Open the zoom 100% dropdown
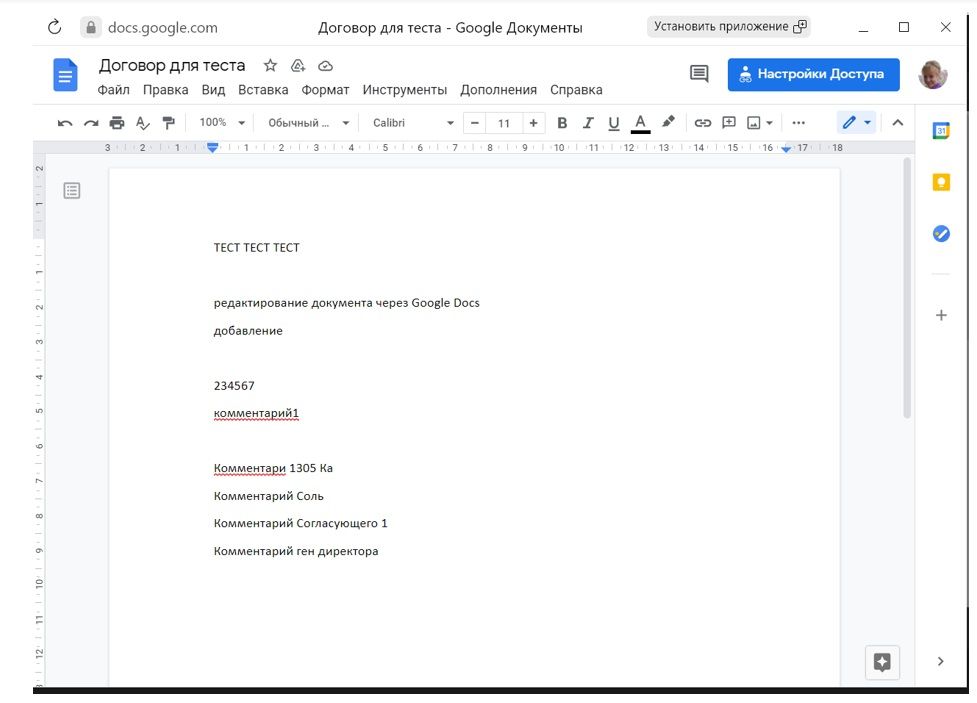Screen dimensions: 977x703 222,123
